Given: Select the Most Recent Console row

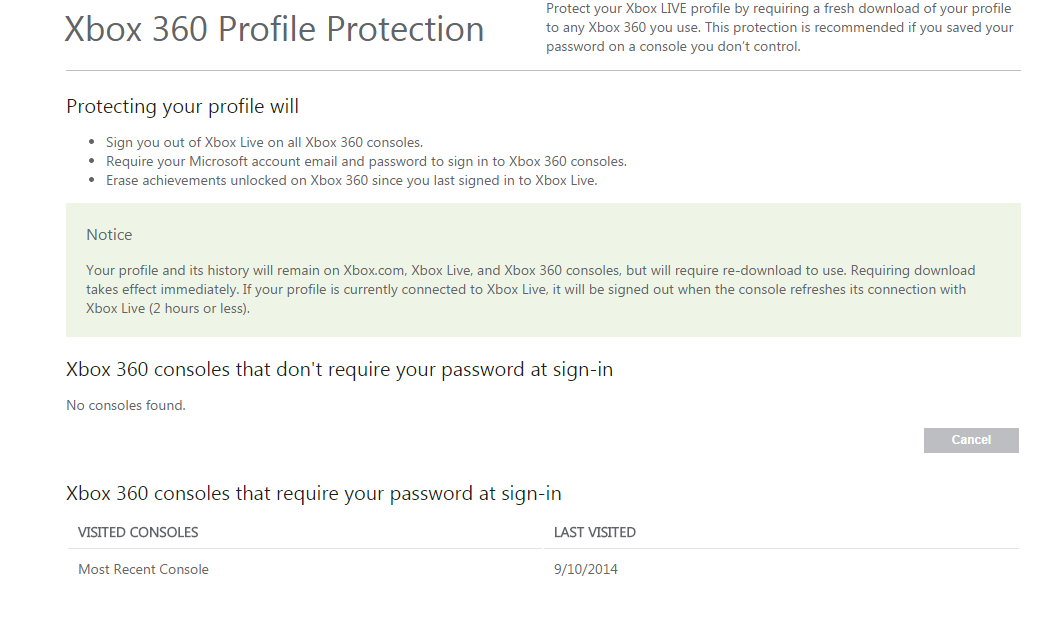Looking at the screenshot, I should coord(143,569).
